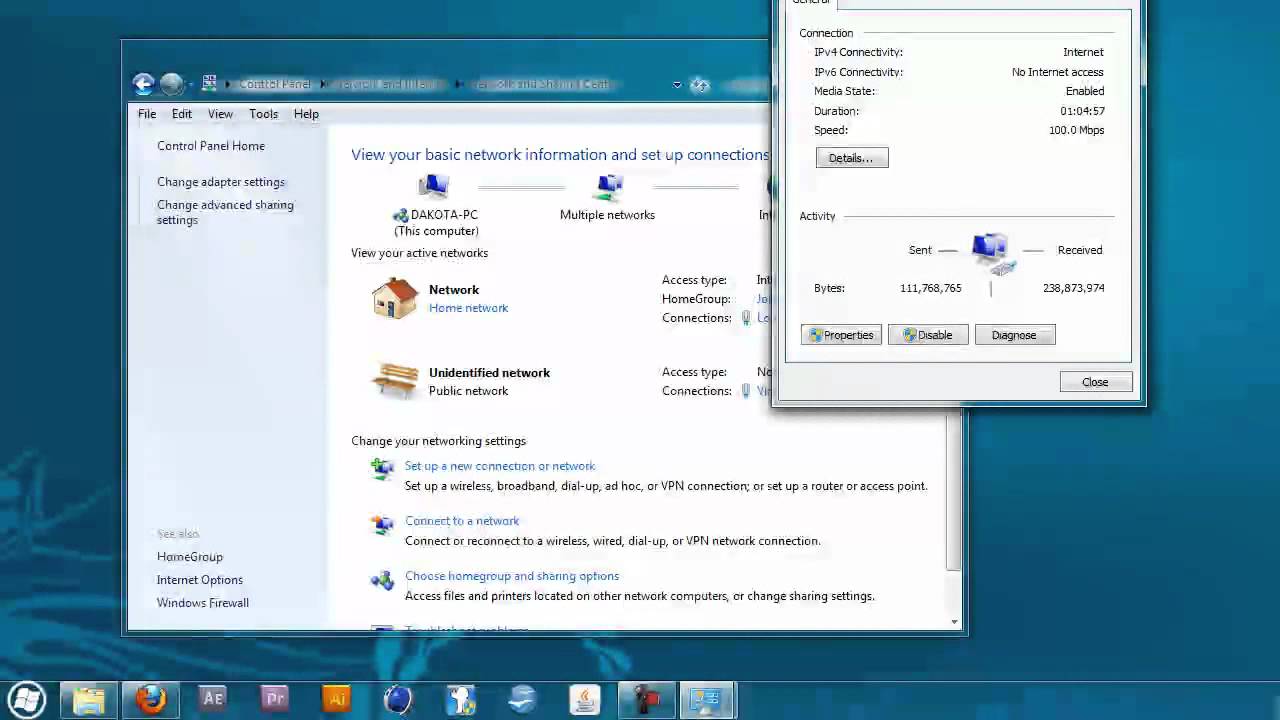Go back with the Control Panel back arrow
This screenshot has height=720, width=1280.
pyautogui.click(x=143, y=84)
